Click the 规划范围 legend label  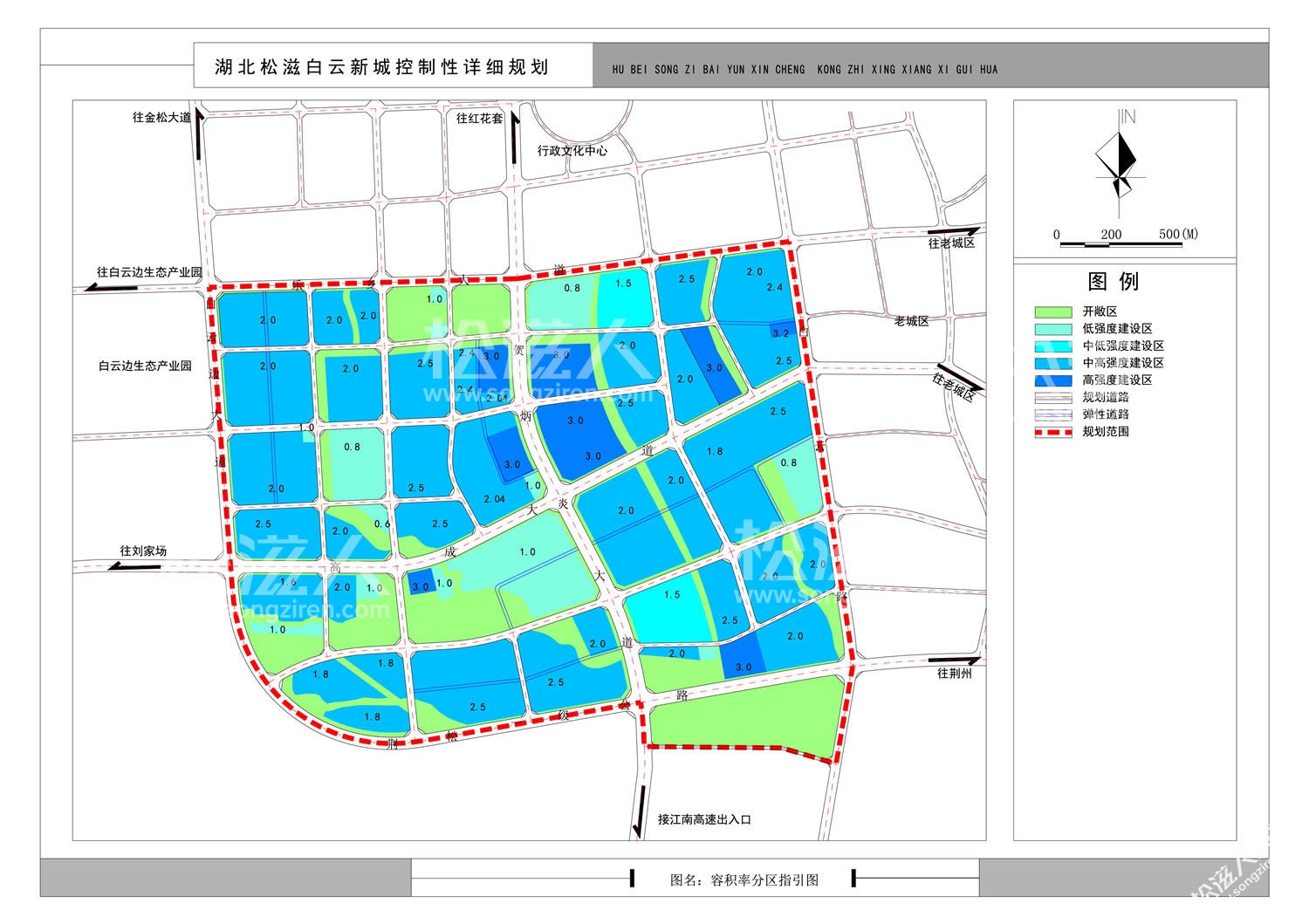click(x=1106, y=431)
